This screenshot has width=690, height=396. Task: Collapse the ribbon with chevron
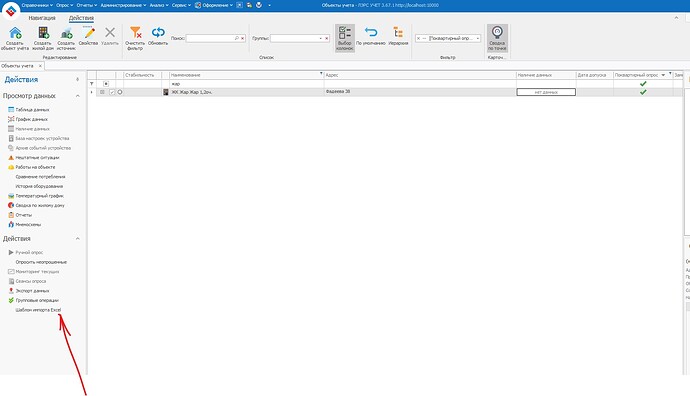click(676, 18)
